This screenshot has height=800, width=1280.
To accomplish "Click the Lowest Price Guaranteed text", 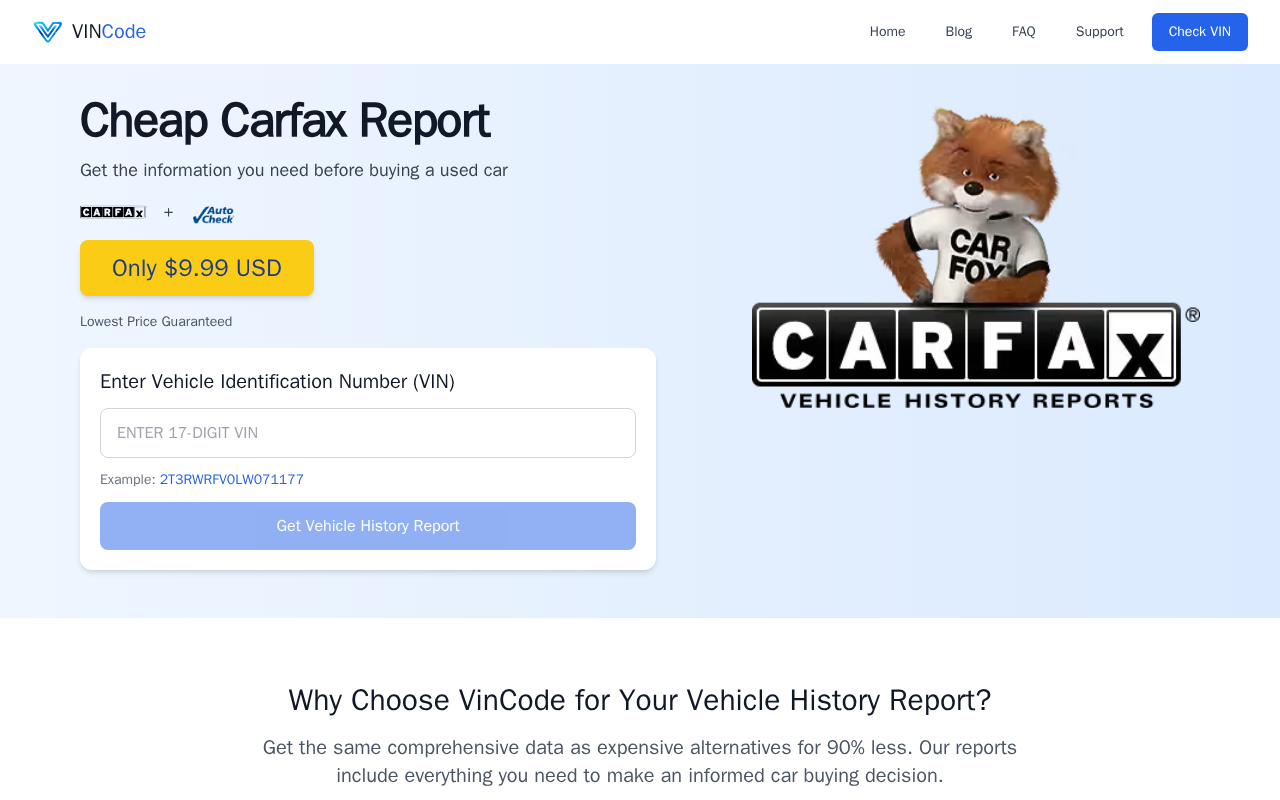I will pos(156,322).
